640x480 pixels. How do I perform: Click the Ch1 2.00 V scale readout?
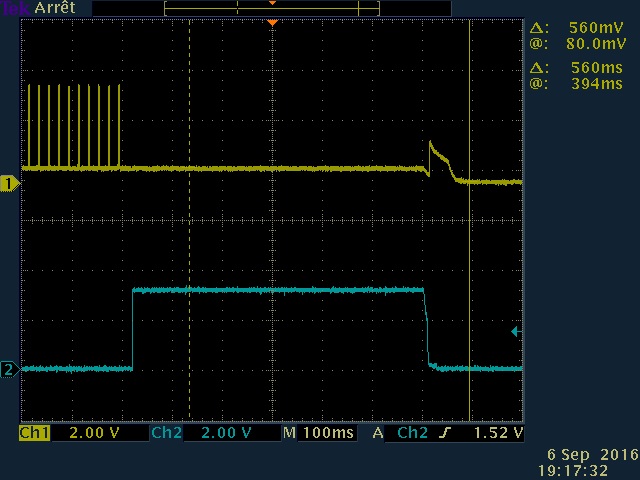[x=95, y=433]
